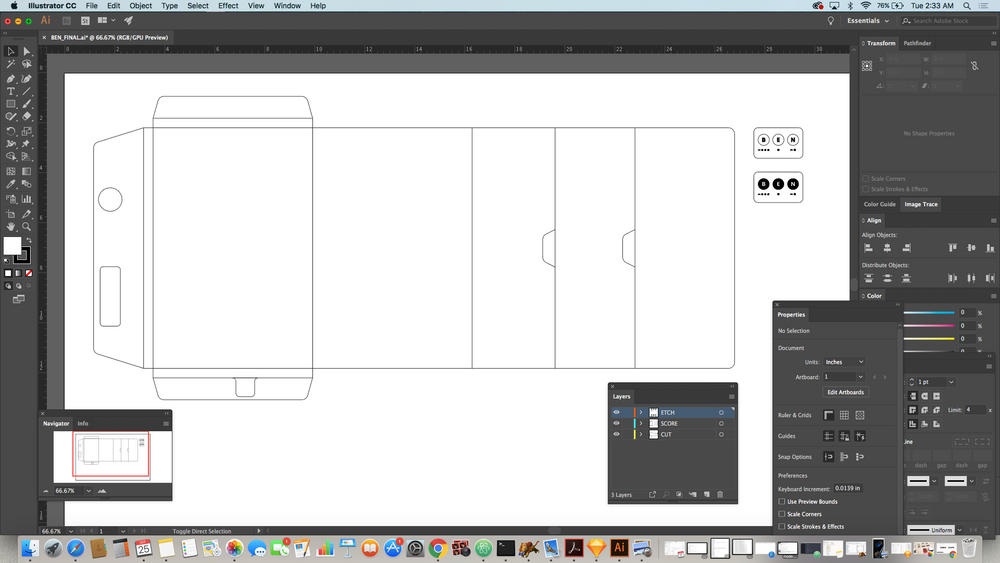Open the Effect menu
Image resolution: width=1000 pixels, height=563 pixels.
(228, 6)
